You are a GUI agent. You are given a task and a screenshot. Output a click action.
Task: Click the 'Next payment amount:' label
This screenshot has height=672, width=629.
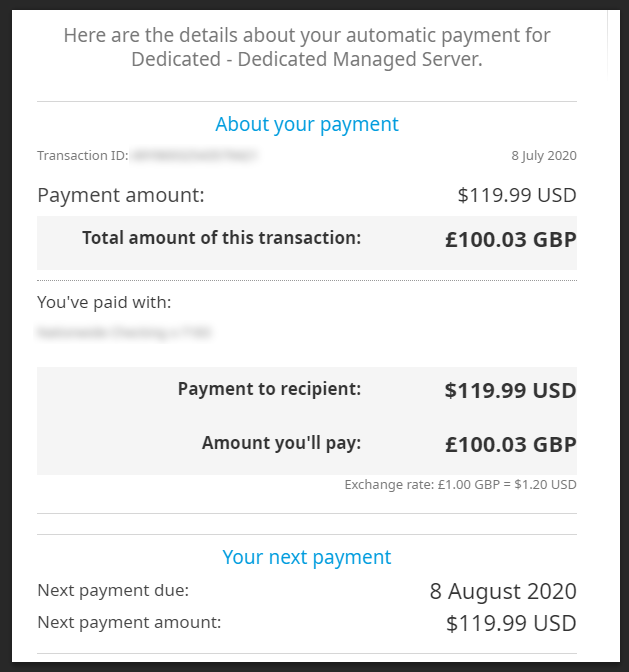[x=129, y=622]
